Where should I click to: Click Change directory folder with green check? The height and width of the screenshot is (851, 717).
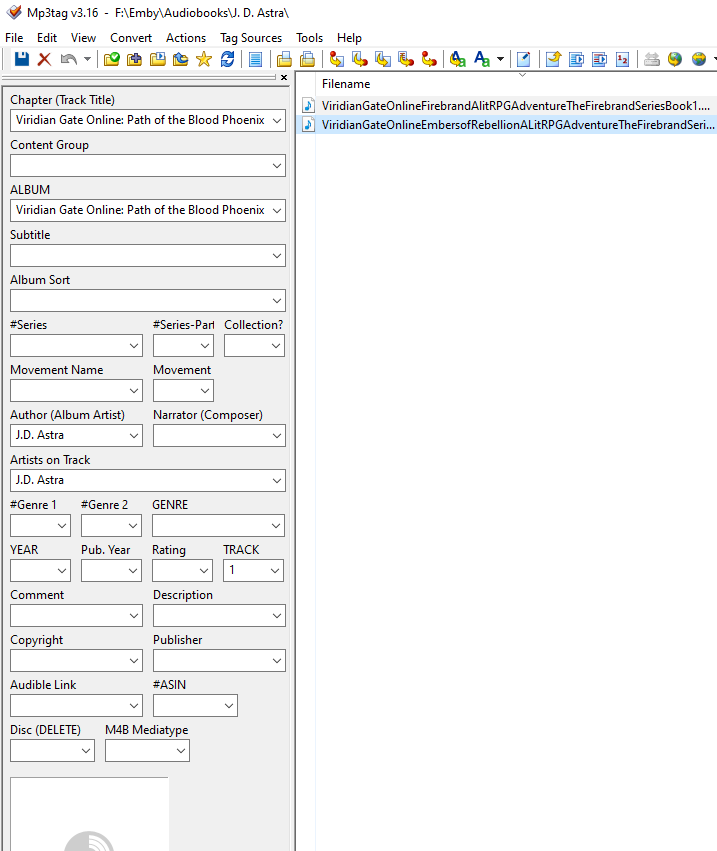point(111,59)
